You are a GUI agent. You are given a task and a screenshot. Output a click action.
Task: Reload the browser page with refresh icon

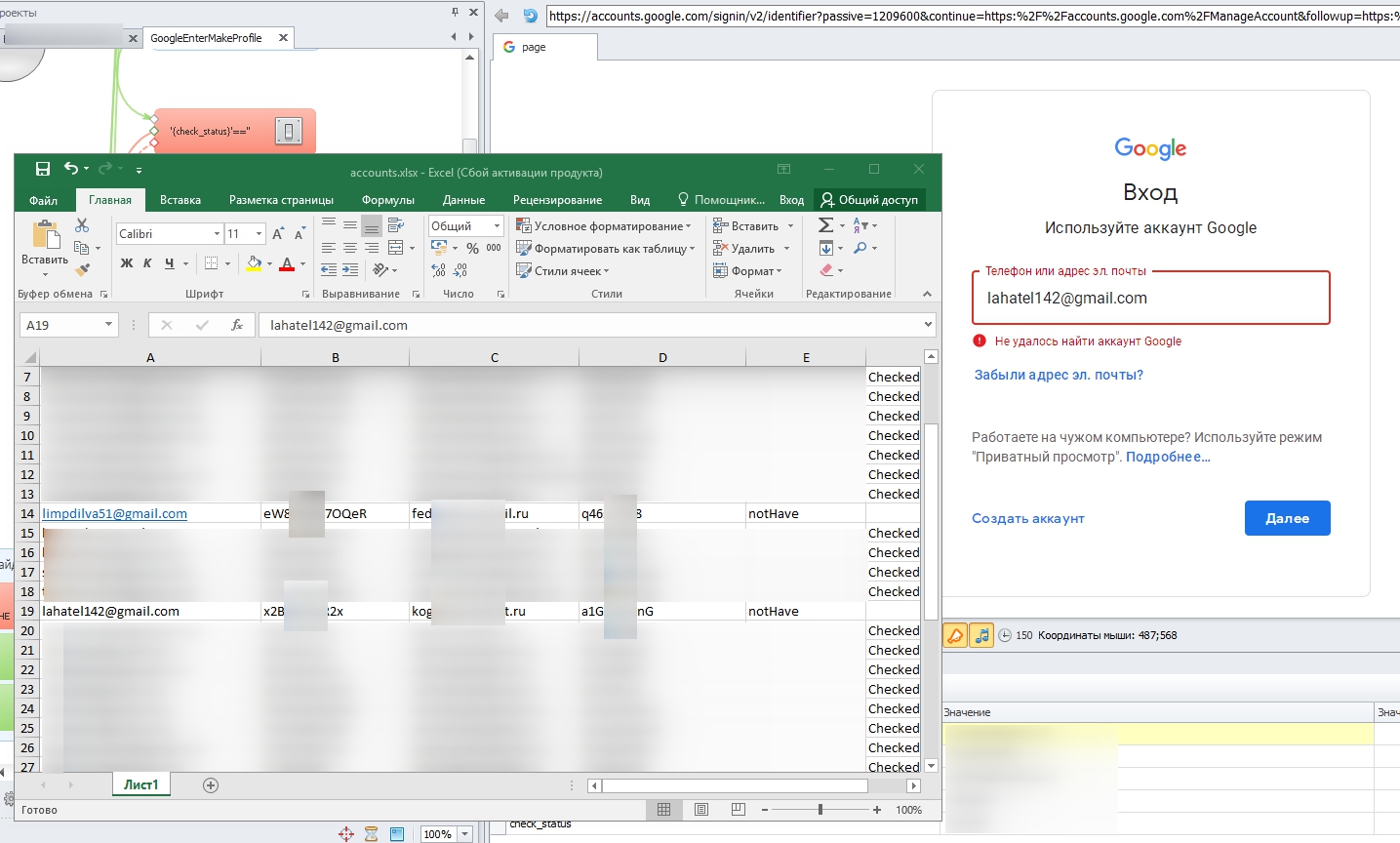click(531, 16)
